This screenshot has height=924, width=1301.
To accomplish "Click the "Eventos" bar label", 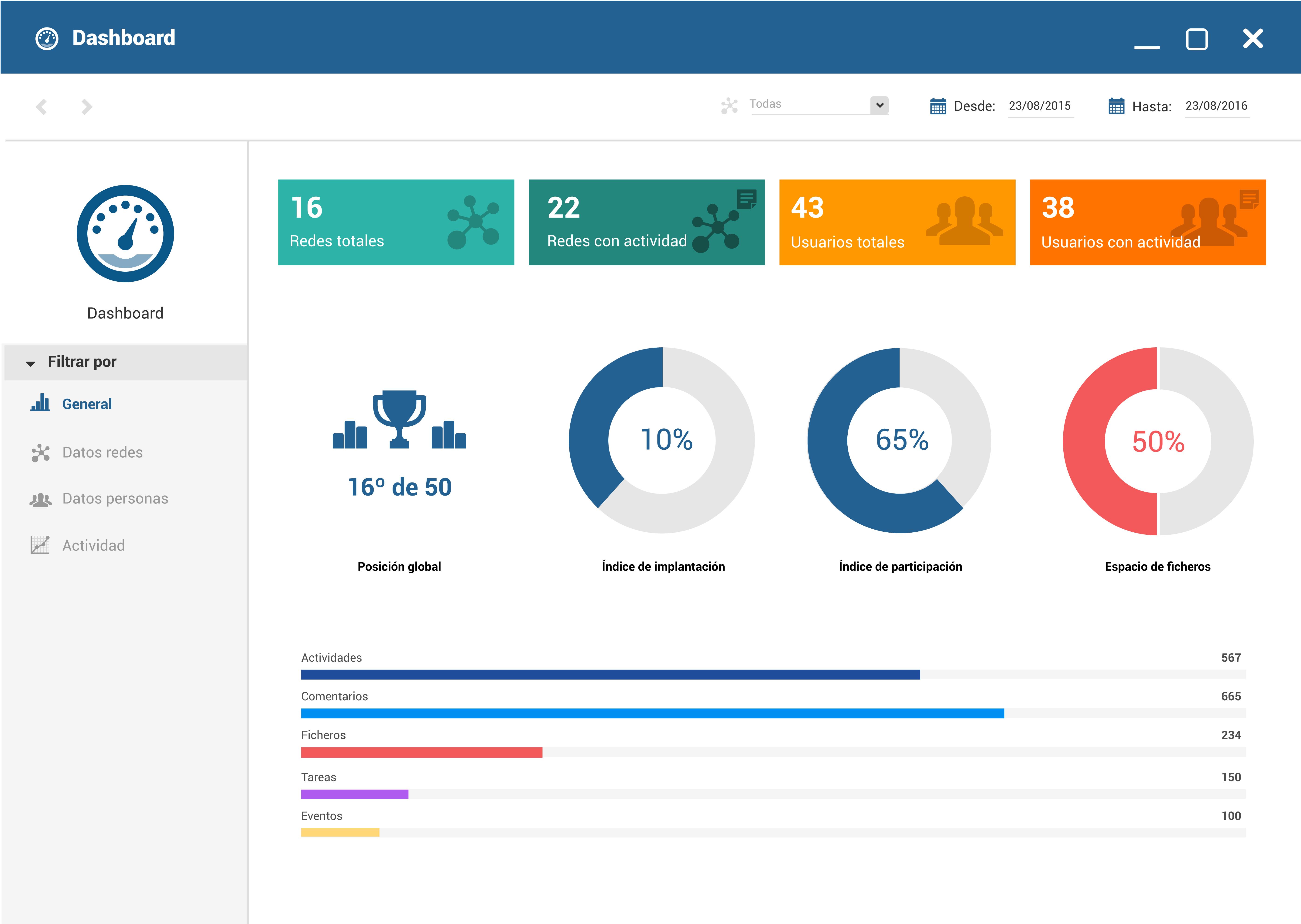I will pyautogui.click(x=322, y=816).
